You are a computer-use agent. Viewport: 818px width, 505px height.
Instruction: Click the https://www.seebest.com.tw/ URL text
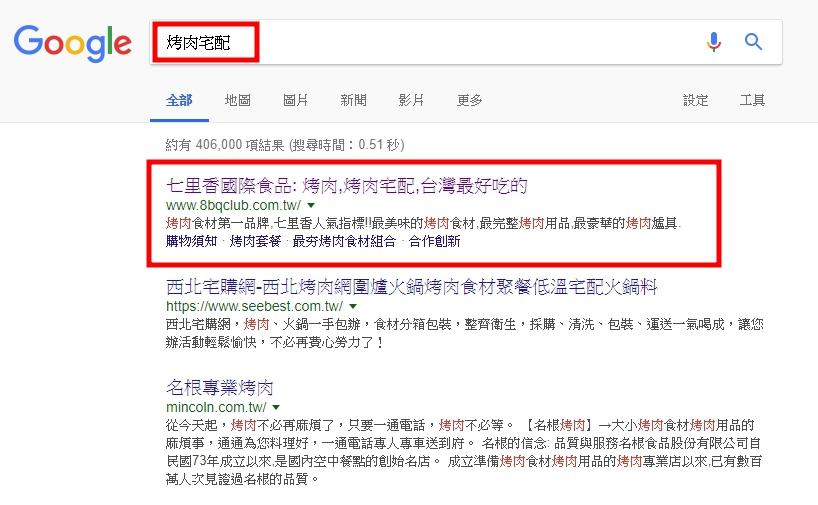click(x=255, y=306)
